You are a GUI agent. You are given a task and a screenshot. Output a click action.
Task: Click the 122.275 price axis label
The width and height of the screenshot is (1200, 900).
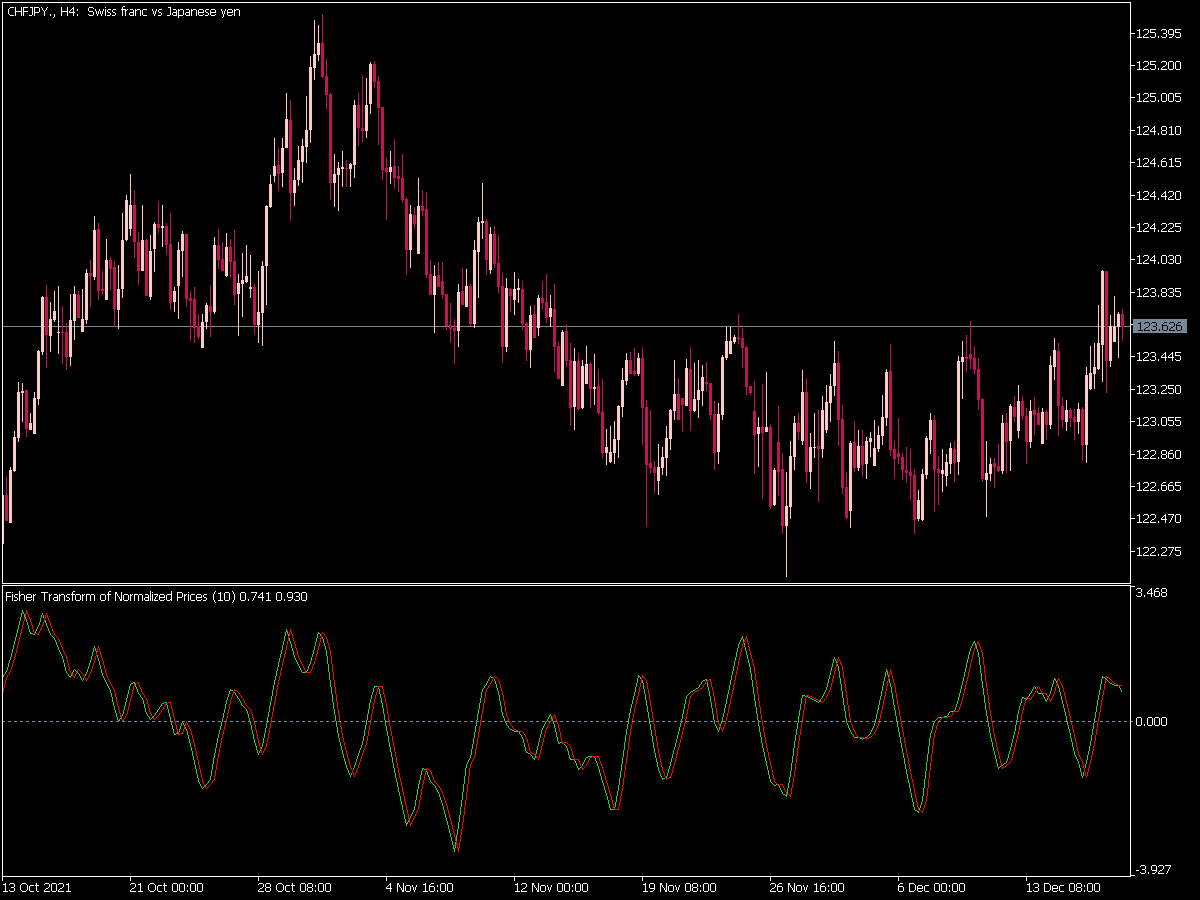click(1160, 552)
